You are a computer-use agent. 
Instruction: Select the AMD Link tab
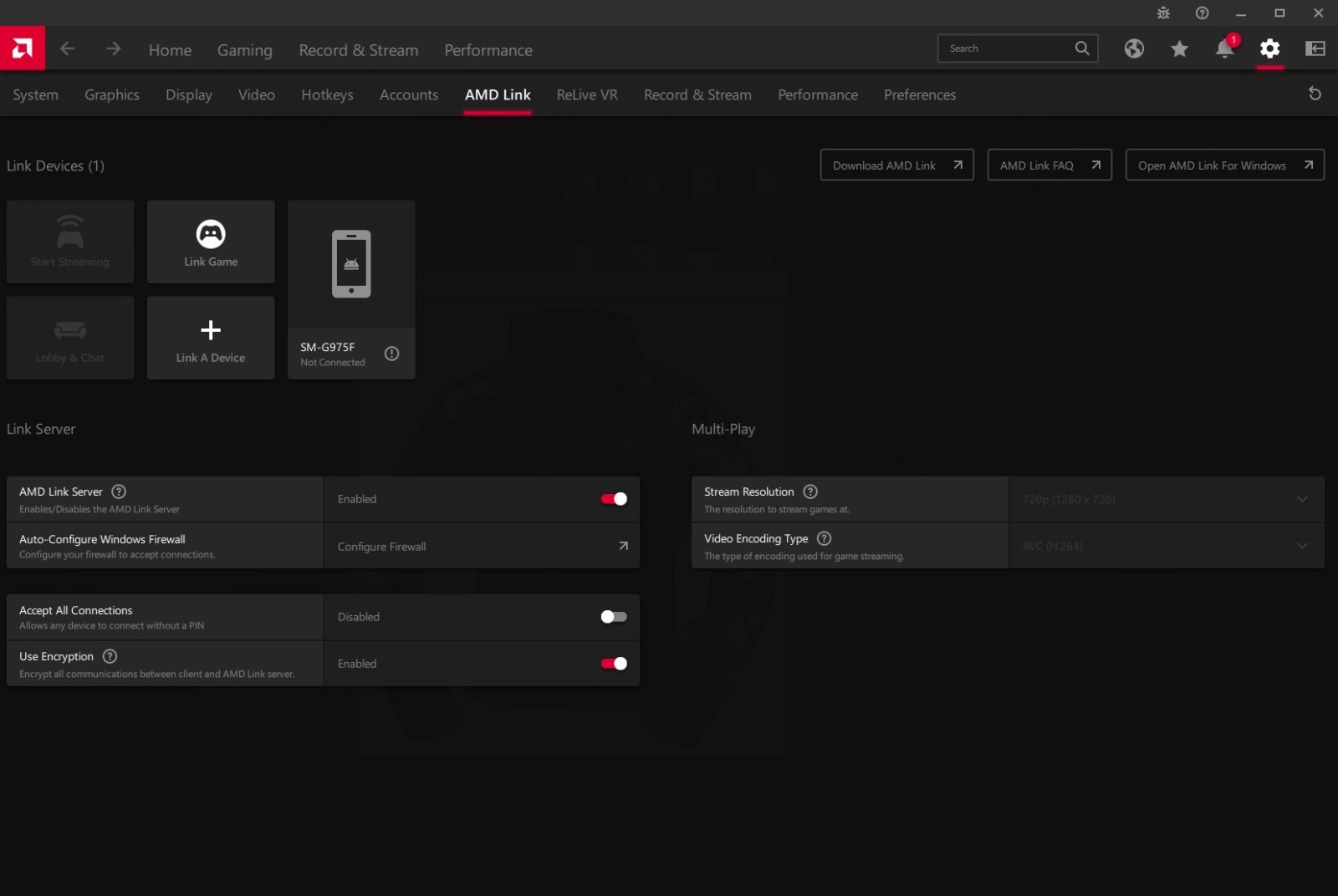tap(498, 94)
